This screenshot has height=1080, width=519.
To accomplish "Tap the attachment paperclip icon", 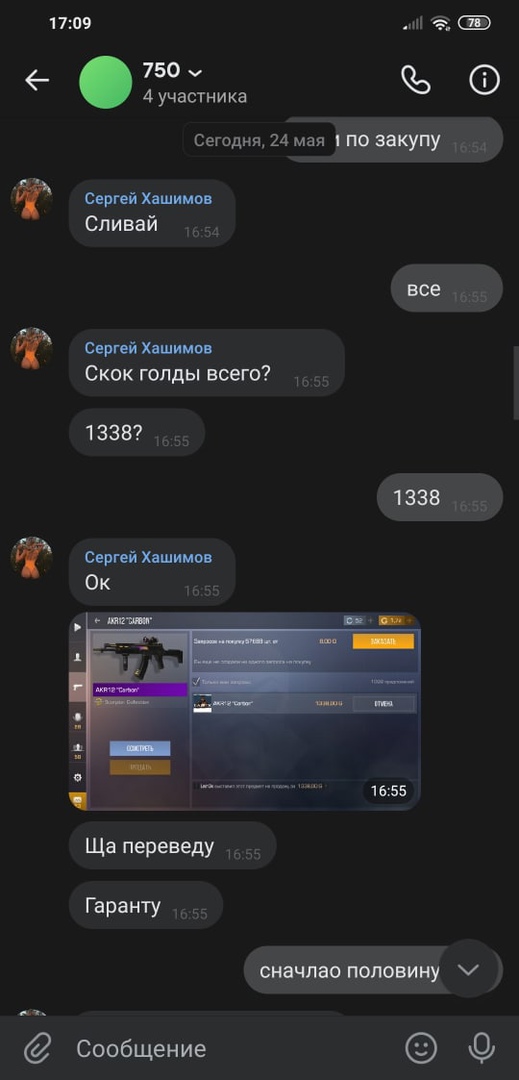I will click(x=37, y=1049).
